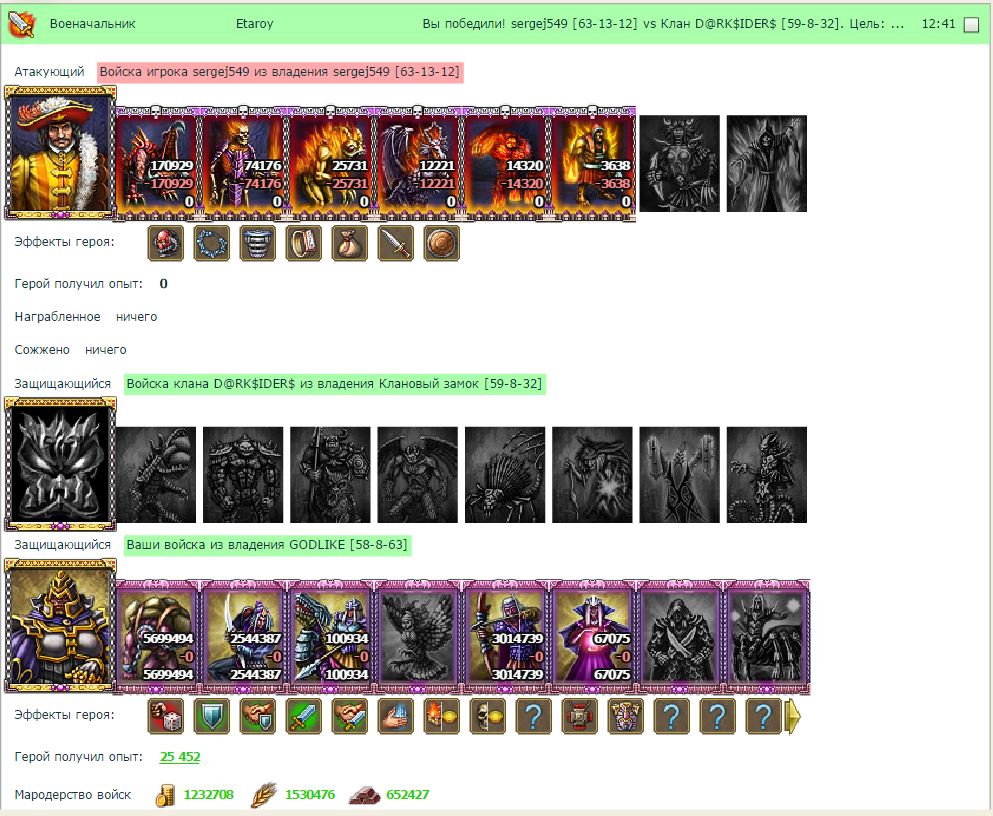Screen dimensions: 993x816
Task: Select the 170929 attacker unit card
Action: click(x=156, y=163)
